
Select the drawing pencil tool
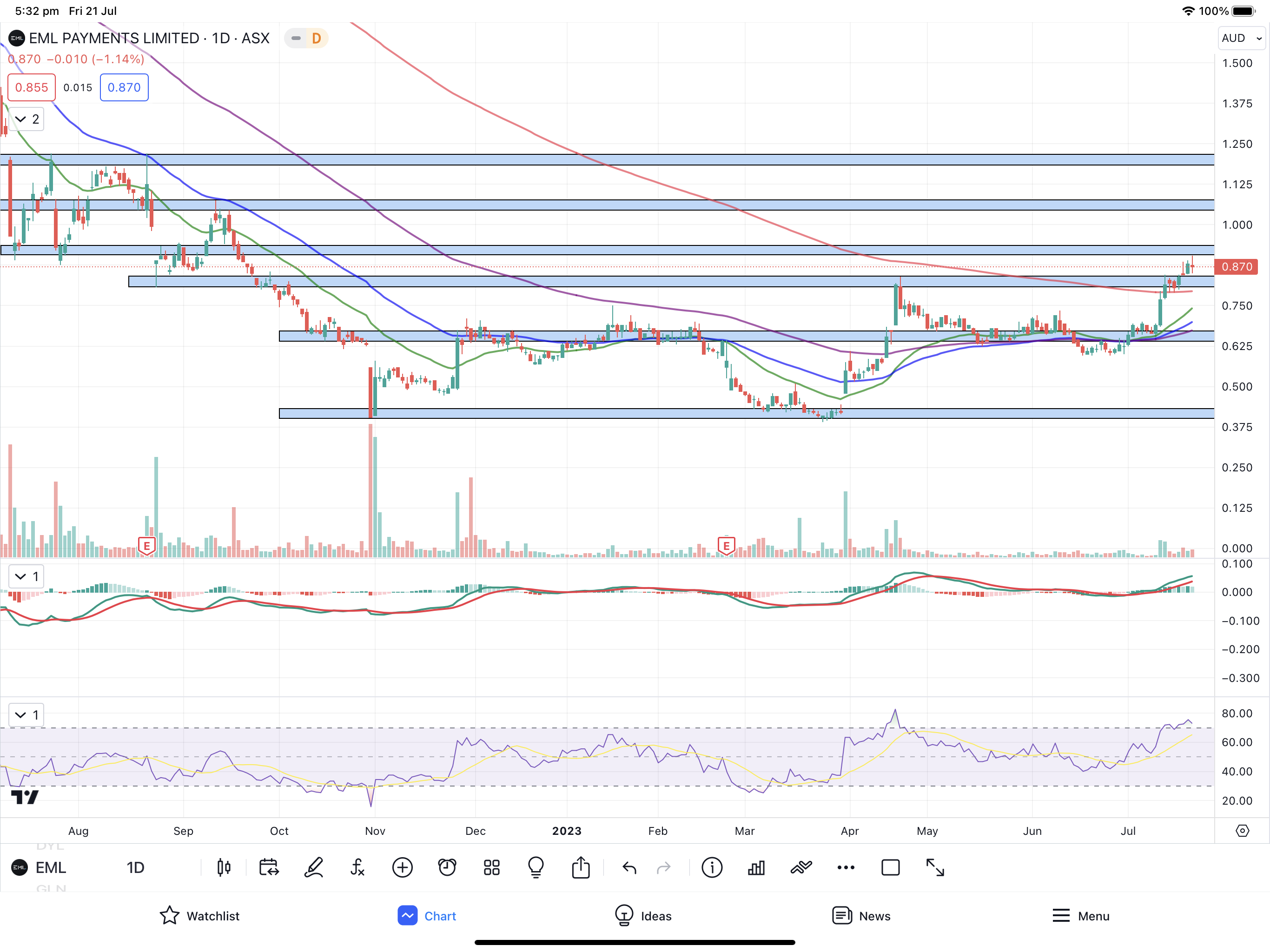313,867
